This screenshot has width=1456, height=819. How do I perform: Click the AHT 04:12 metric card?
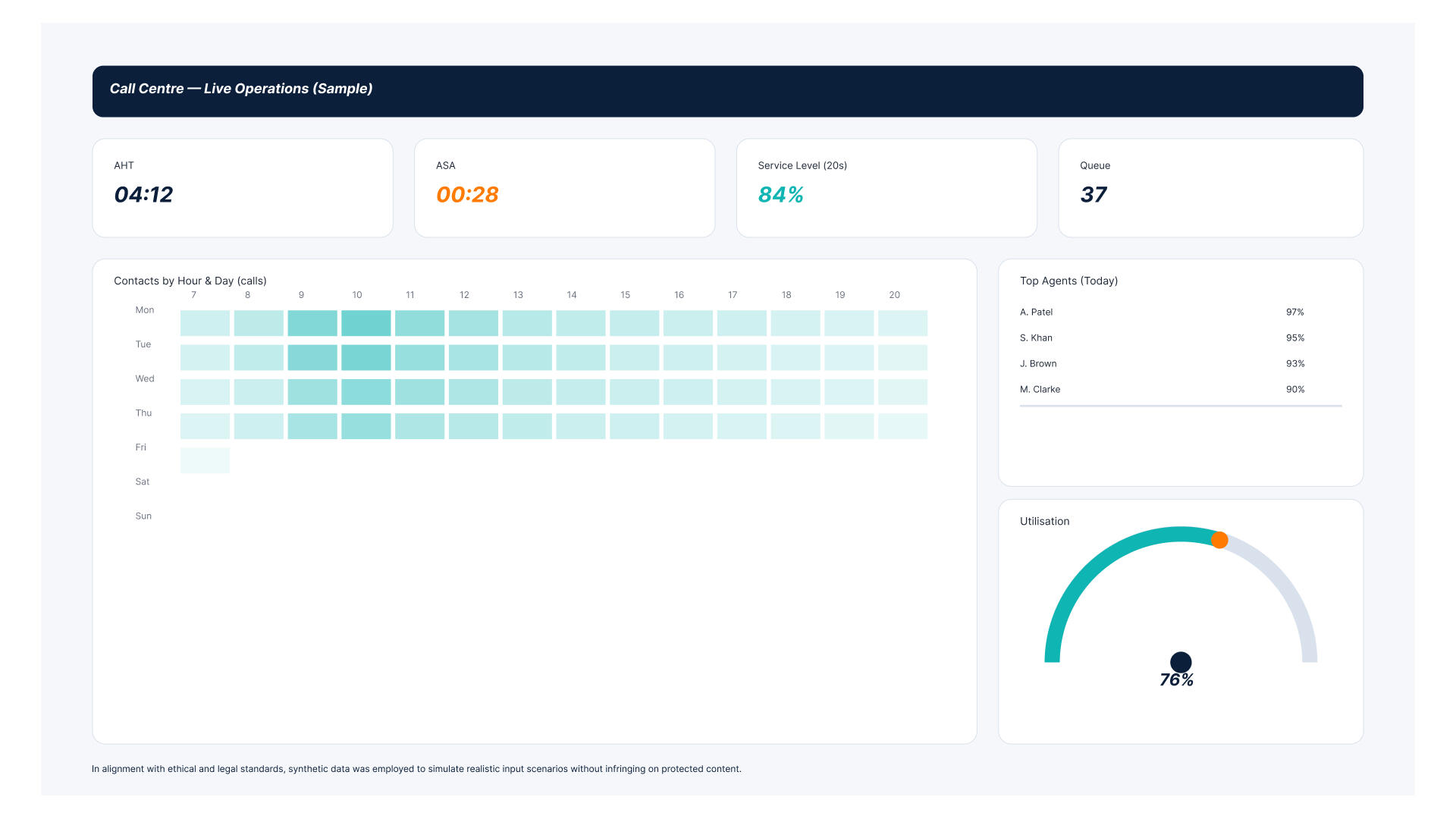(242, 187)
